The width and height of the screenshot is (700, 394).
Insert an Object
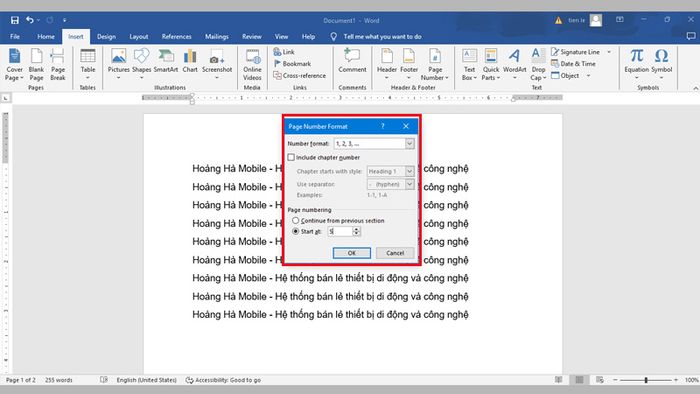pyautogui.click(x=565, y=75)
